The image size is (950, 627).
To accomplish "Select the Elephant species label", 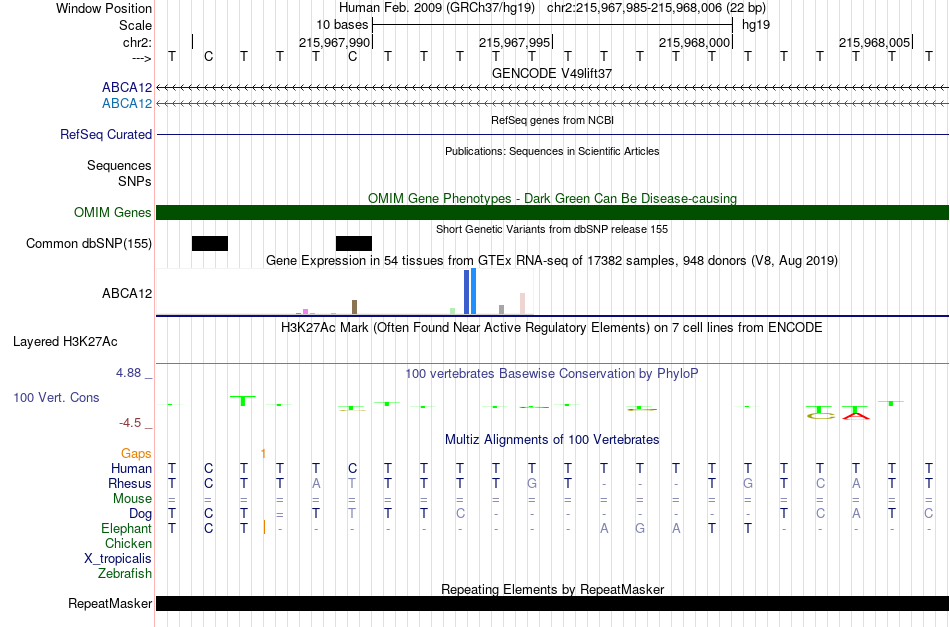I will (126, 529).
